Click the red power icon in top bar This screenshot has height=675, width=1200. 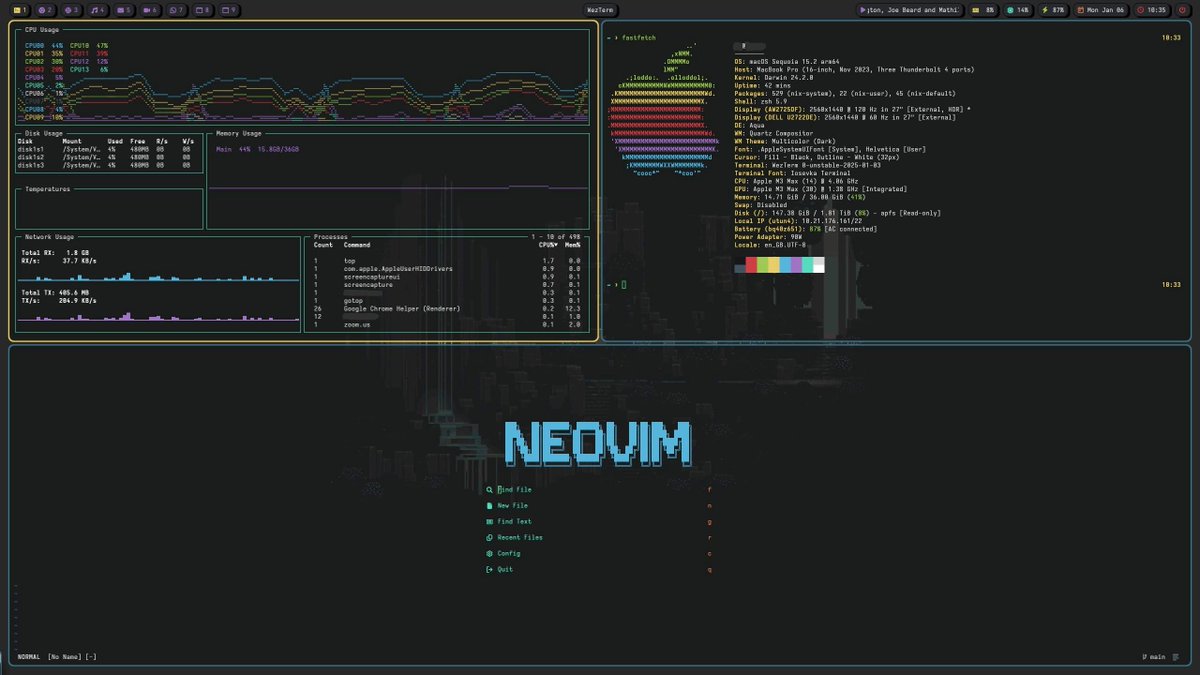[x=1183, y=10]
